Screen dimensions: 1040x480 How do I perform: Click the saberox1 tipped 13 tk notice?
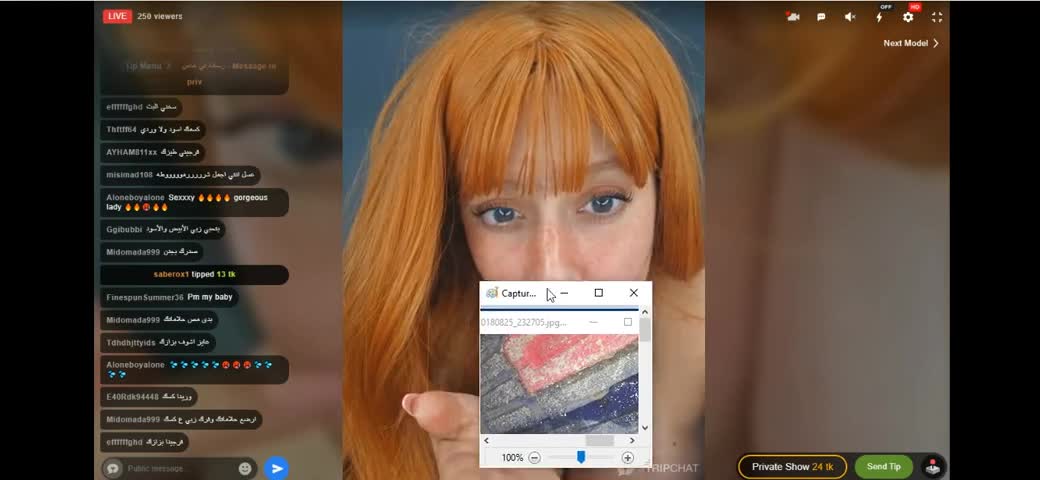194,274
